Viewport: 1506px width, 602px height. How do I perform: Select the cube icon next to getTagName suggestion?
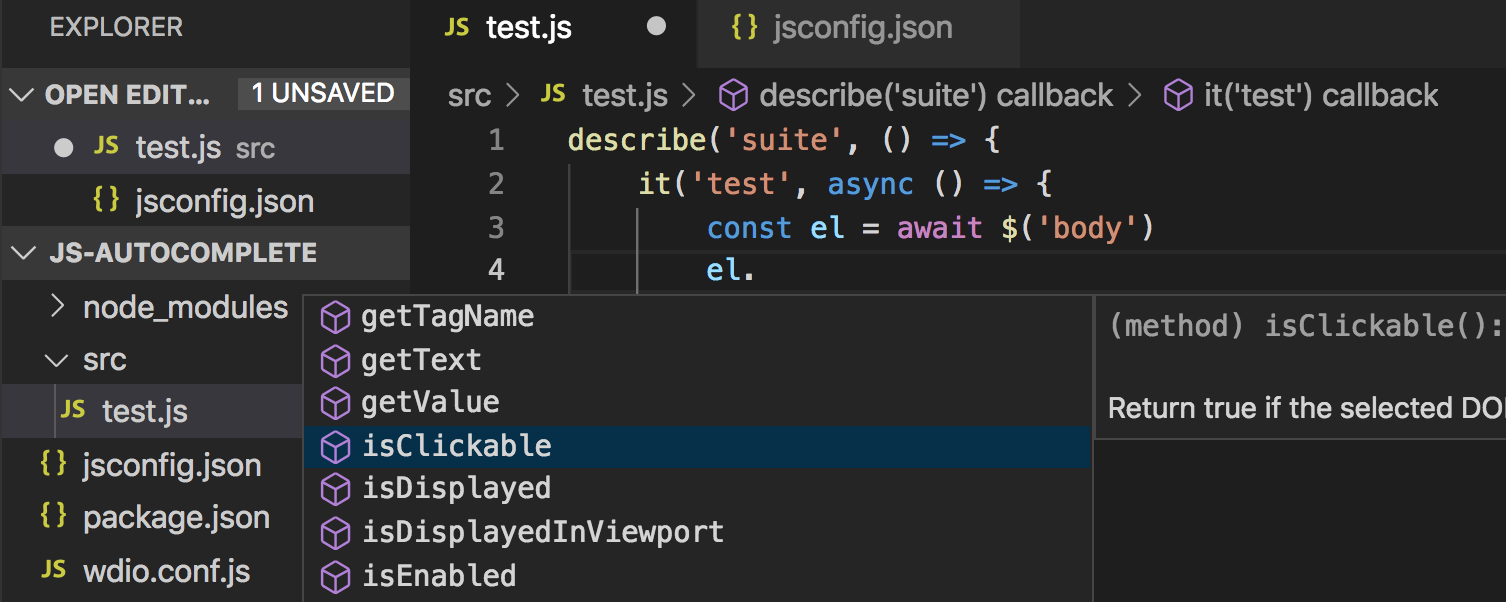point(335,316)
